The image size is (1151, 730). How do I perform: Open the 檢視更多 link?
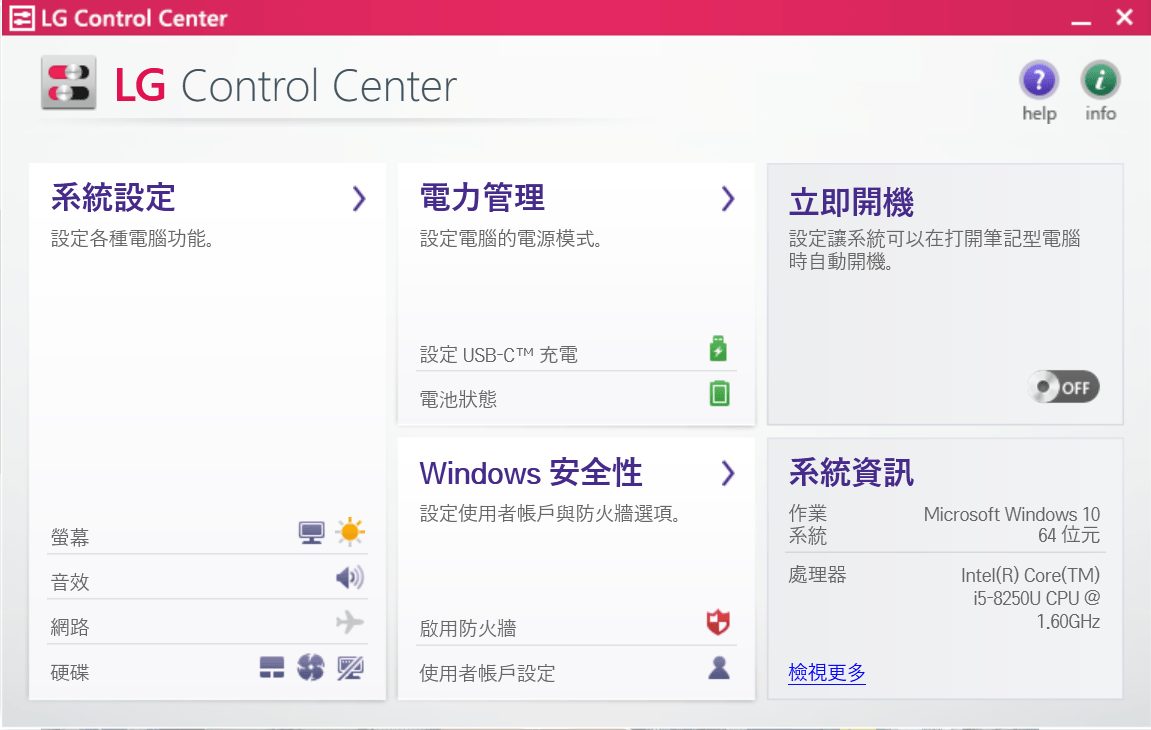click(x=827, y=673)
